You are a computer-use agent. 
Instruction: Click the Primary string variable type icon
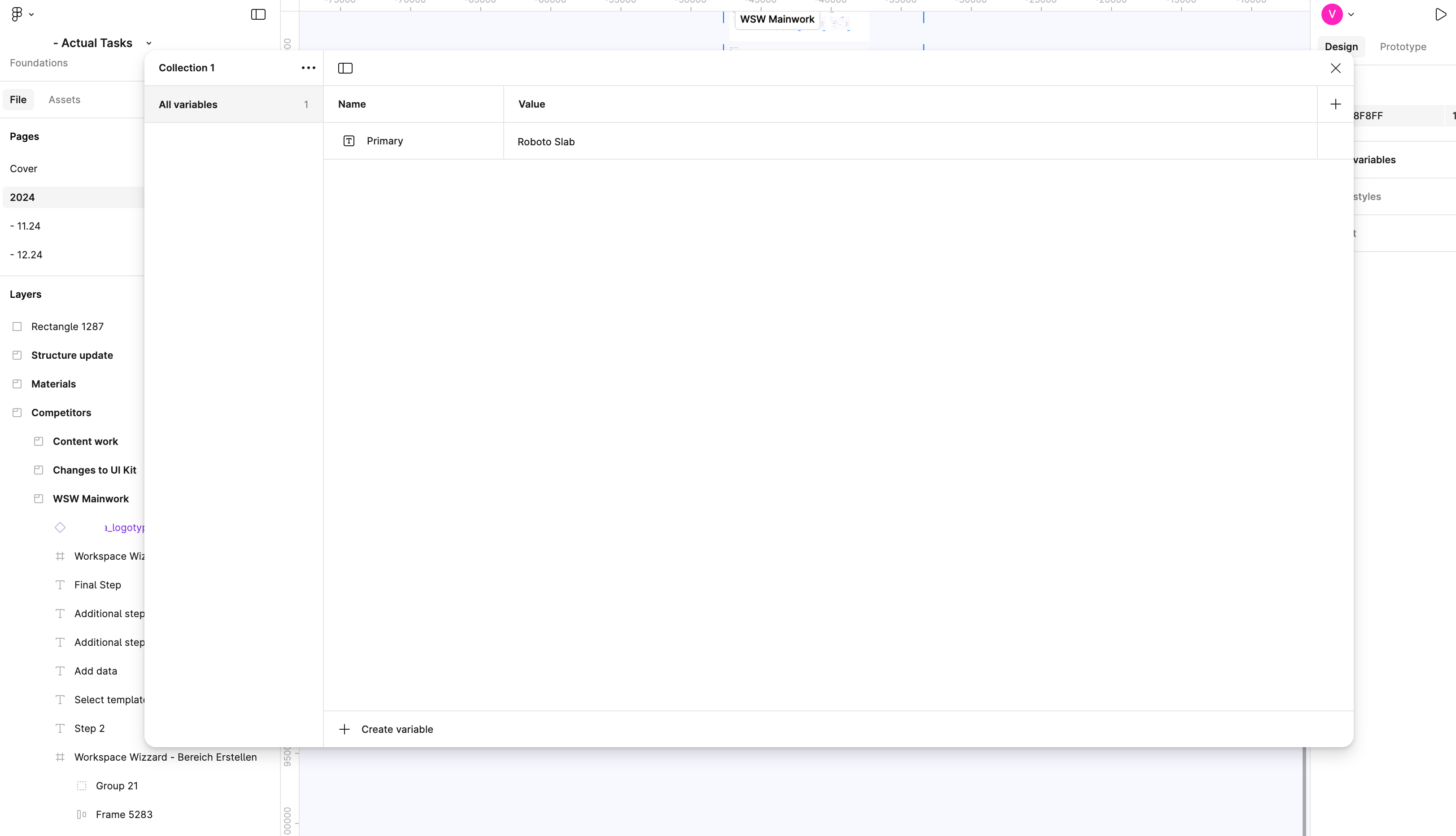349,141
